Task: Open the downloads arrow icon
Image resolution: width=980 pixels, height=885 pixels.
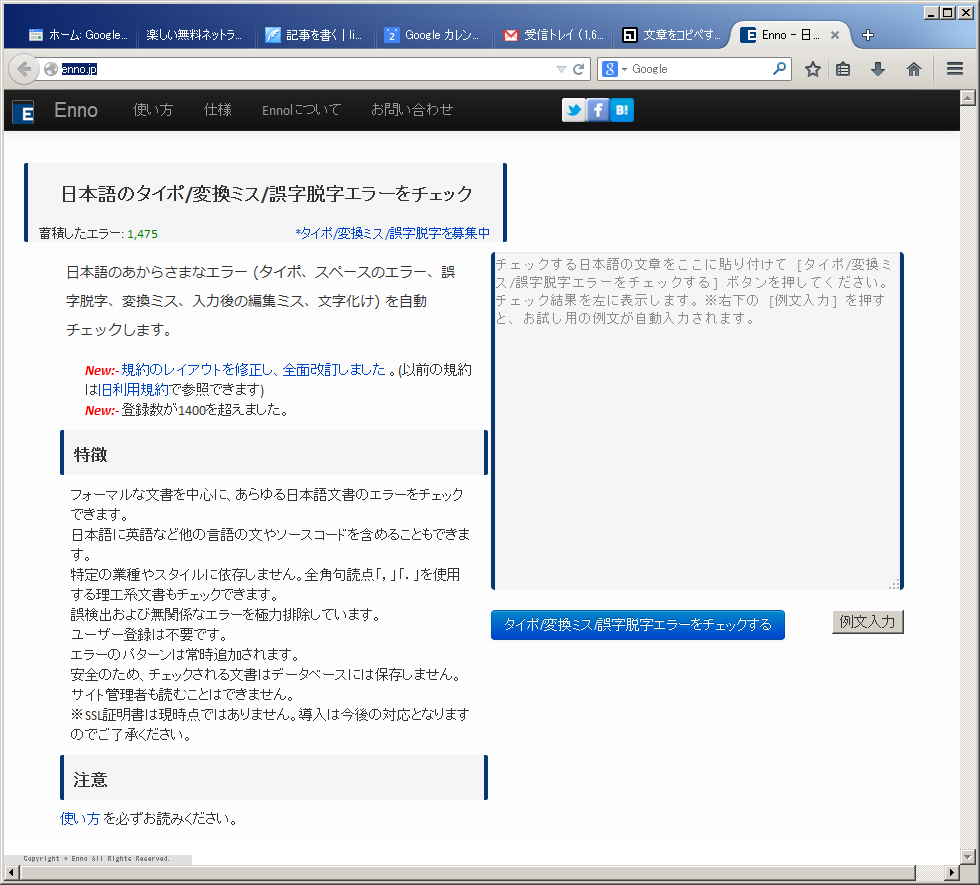Action: pos(878,69)
